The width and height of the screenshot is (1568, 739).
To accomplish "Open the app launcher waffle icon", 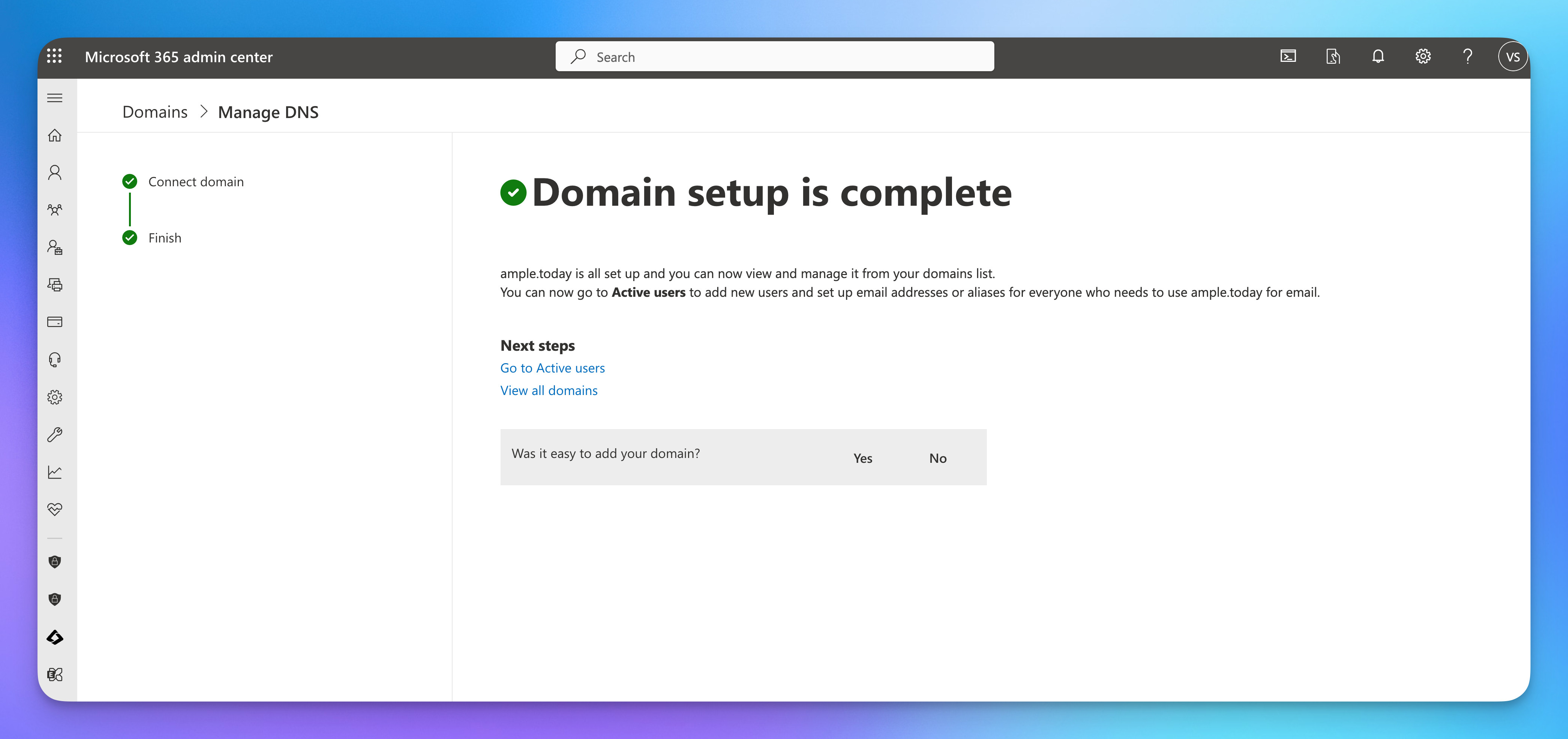I will coord(54,56).
